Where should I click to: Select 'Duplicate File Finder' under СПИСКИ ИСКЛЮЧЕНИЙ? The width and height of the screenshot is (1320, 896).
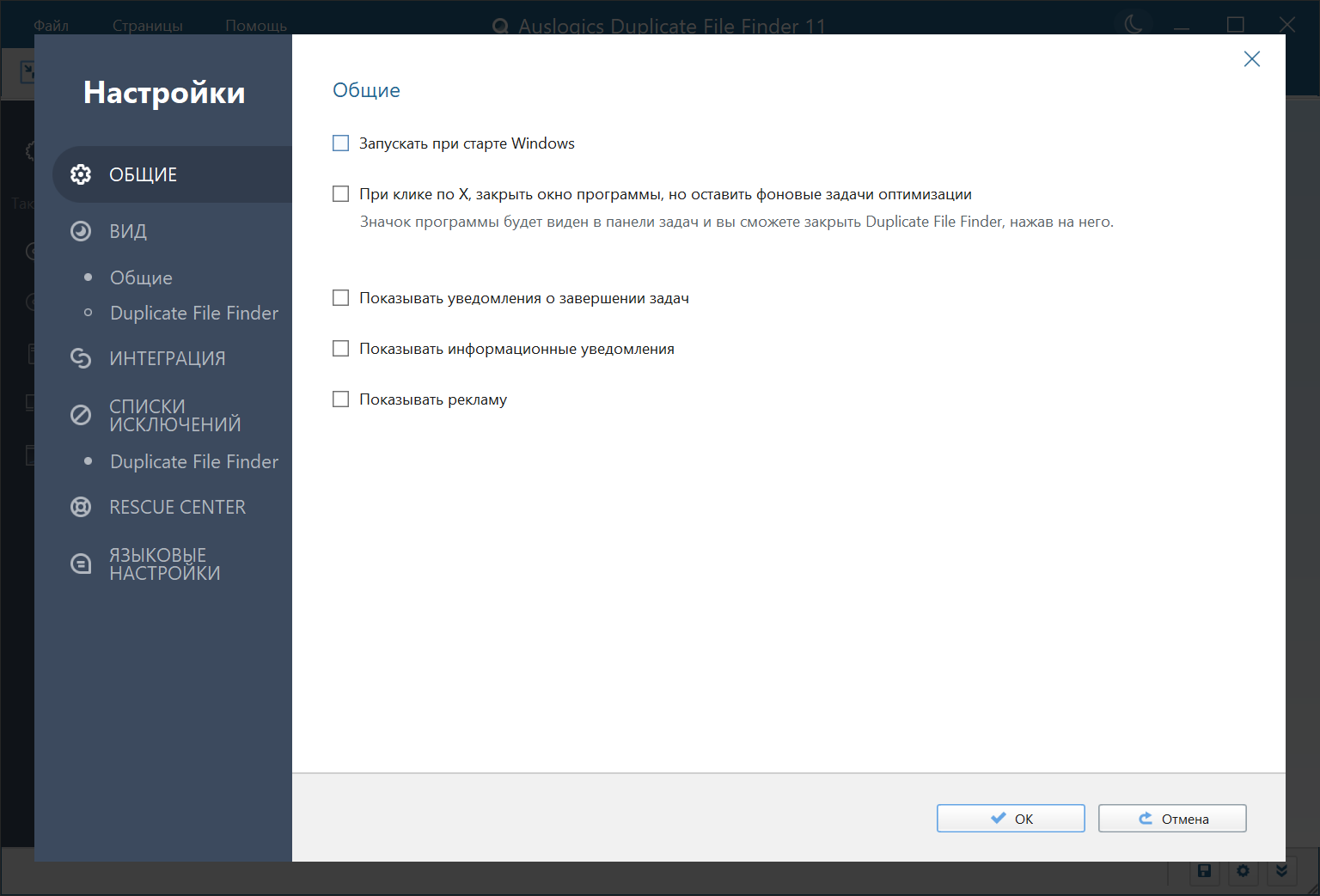(194, 461)
